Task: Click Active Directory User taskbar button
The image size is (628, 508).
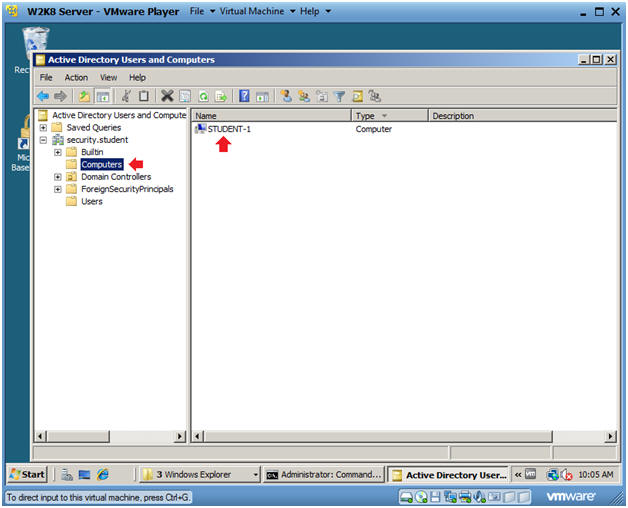Action: point(448,475)
